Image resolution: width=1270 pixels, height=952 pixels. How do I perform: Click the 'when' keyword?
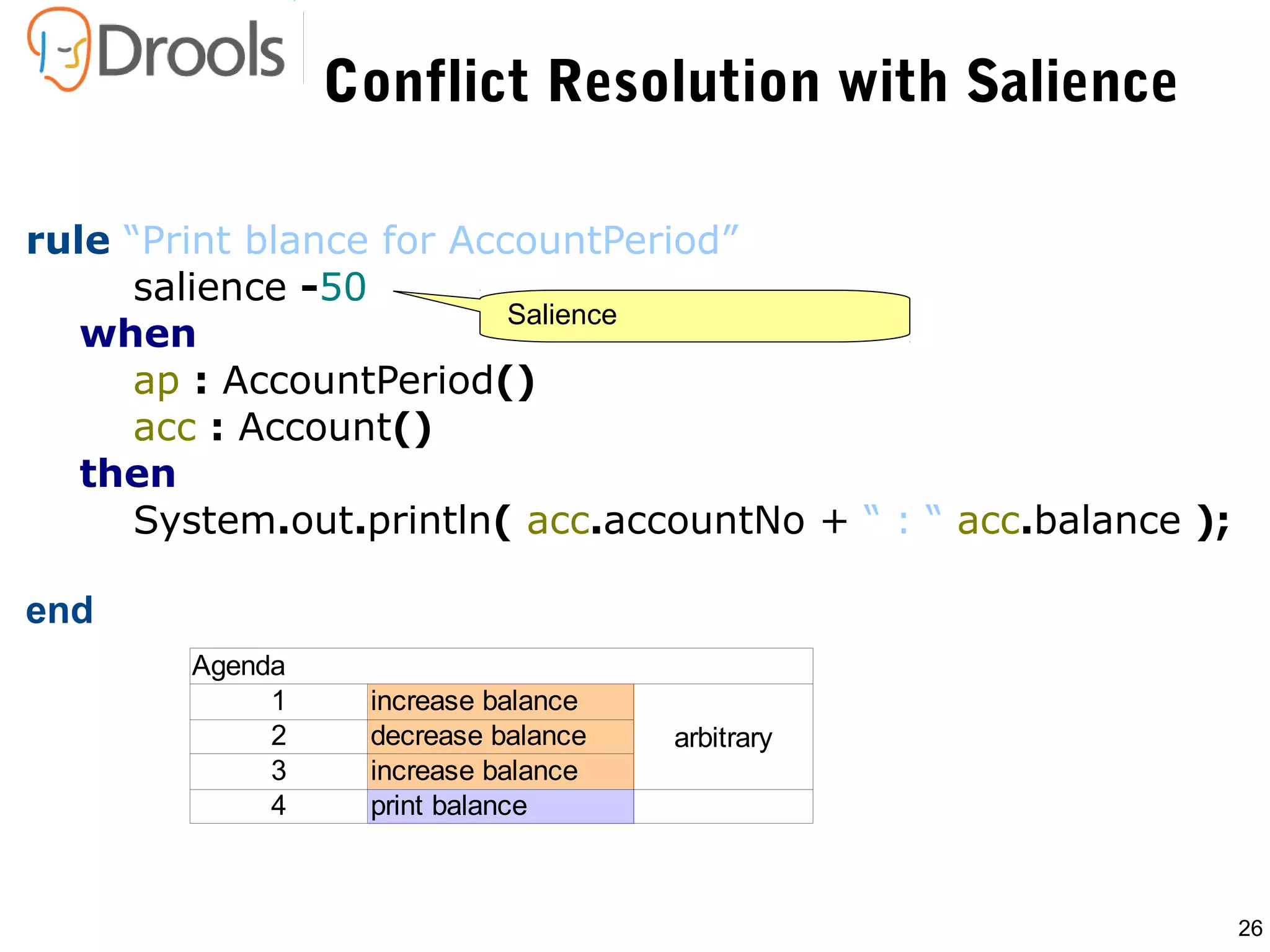pyautogui.click(x=138, y=334)
